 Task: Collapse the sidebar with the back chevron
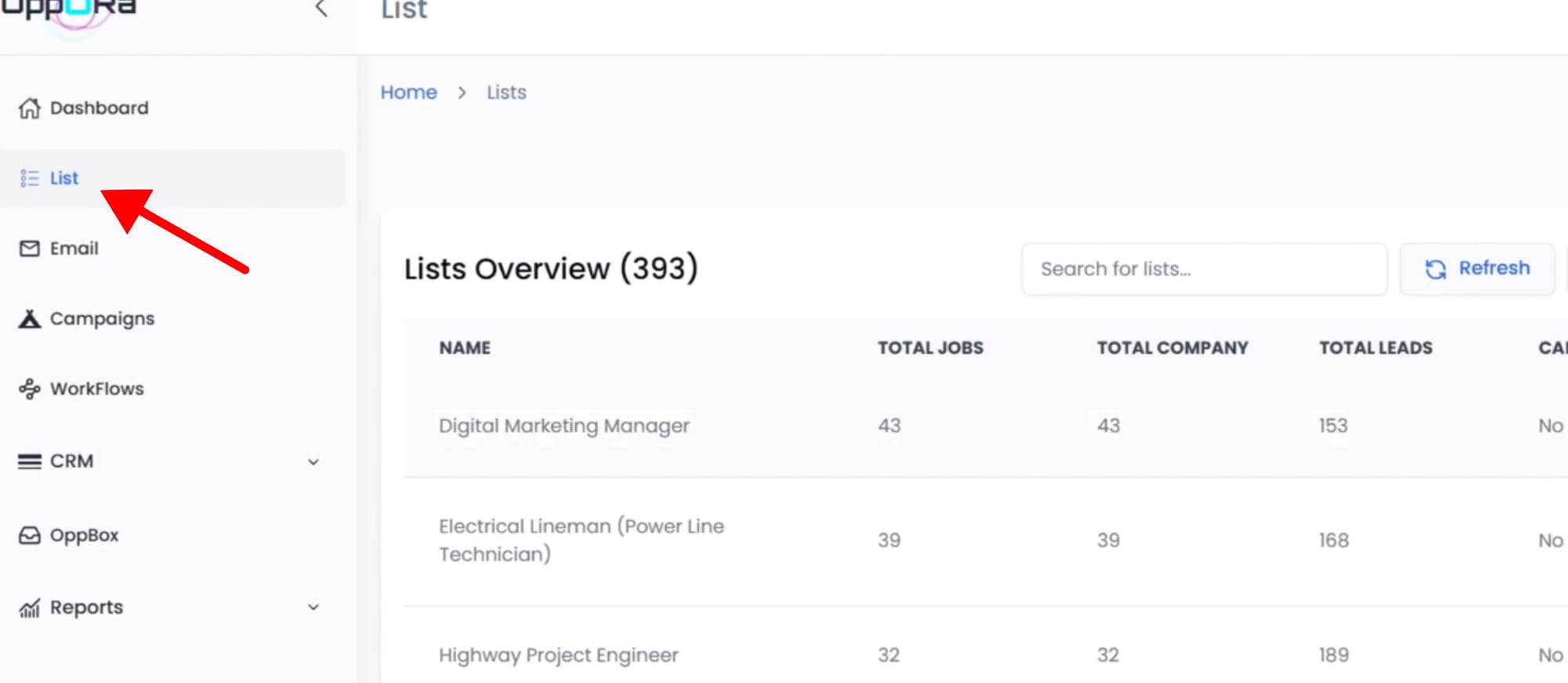coord(321,9)
